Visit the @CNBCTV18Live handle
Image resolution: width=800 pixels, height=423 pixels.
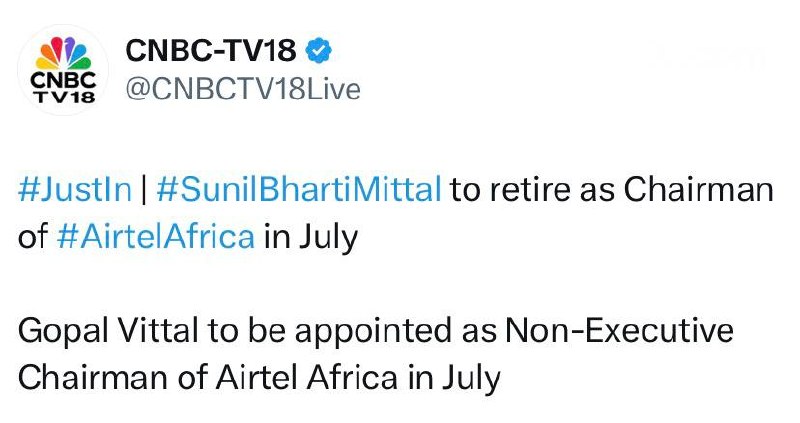tap(242, 89)
